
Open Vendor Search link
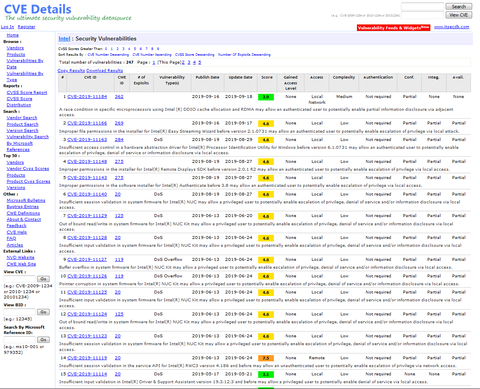[x=22, y=118]
